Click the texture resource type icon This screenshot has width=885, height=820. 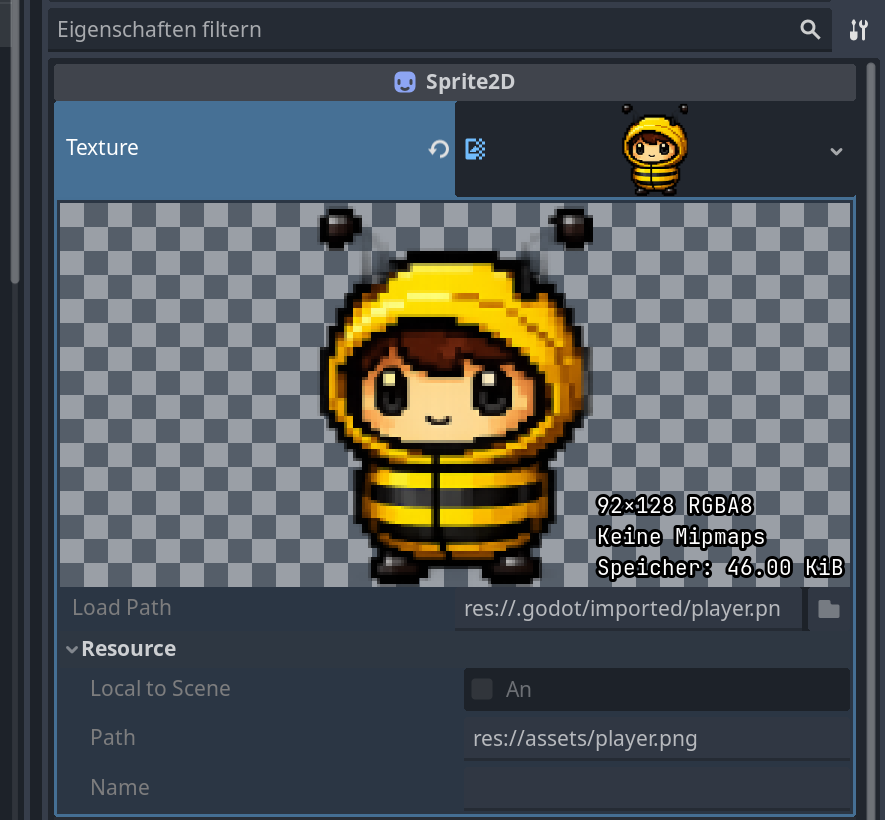476,149
